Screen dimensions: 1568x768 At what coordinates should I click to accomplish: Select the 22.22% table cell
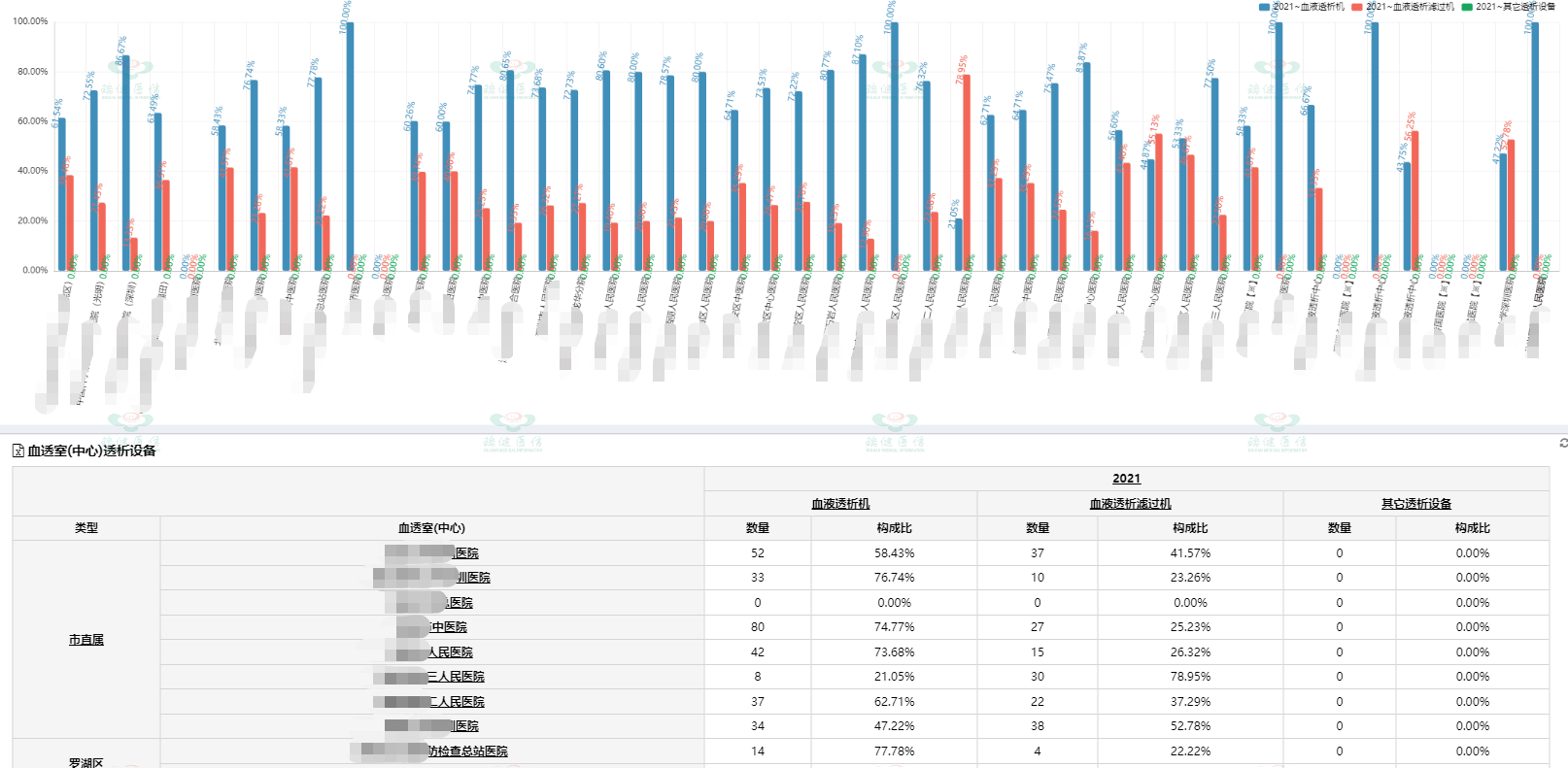pos(1190,751)
